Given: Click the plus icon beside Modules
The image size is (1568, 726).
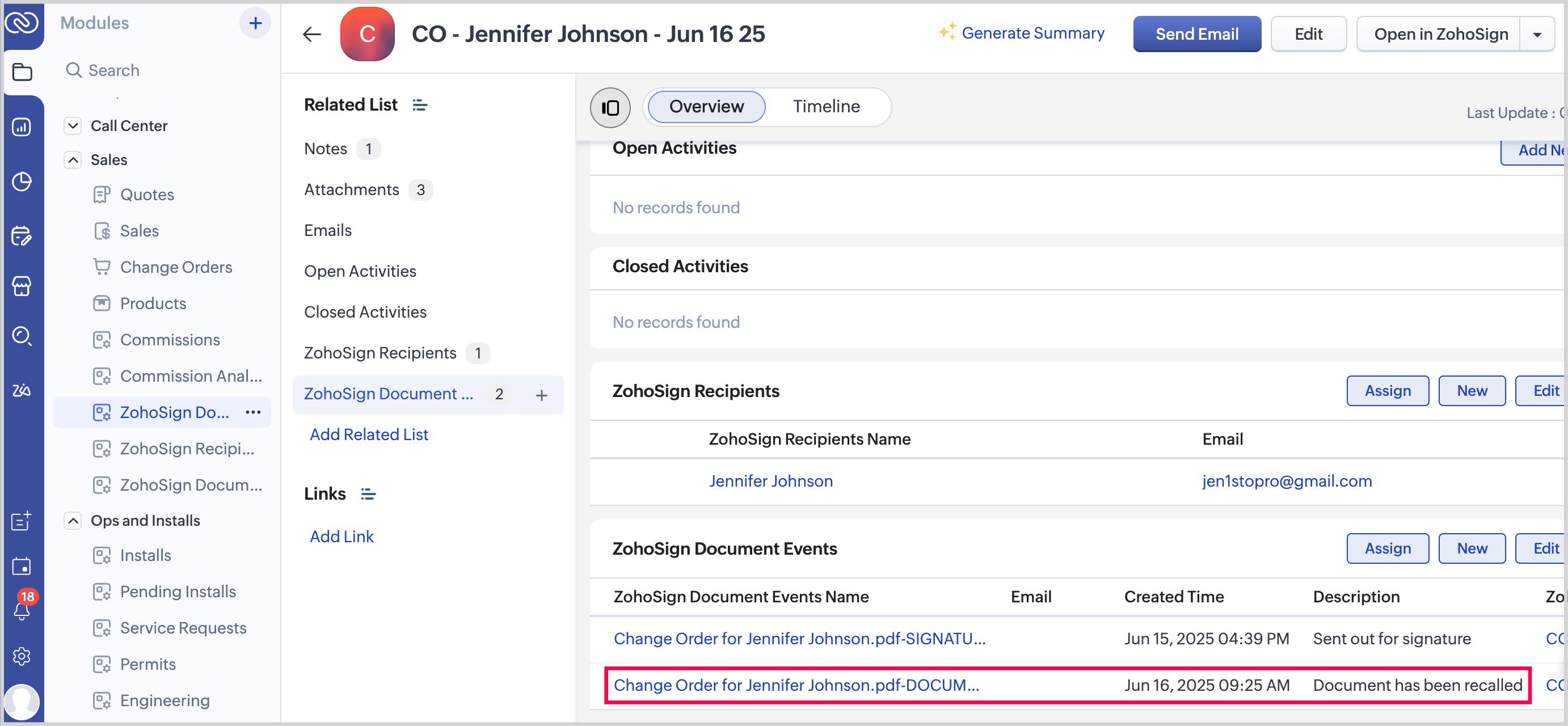Looking at the screenshot, I should pyautogui.click(x=255, y=23).
